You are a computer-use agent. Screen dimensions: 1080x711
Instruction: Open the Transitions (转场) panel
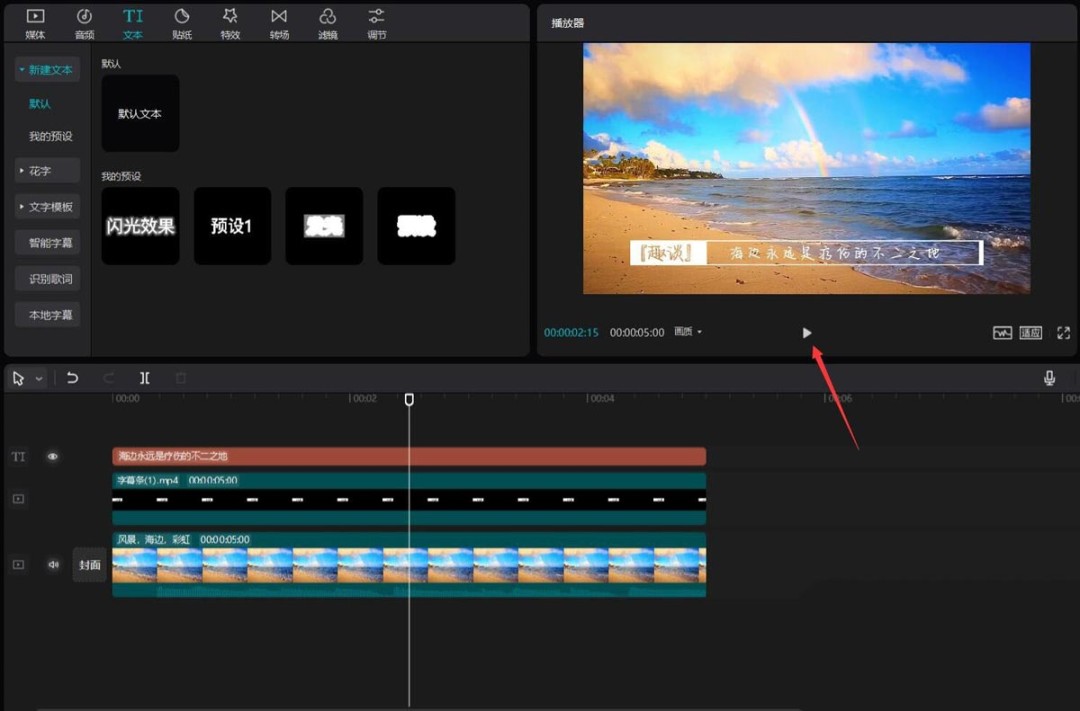click(279, 22)
